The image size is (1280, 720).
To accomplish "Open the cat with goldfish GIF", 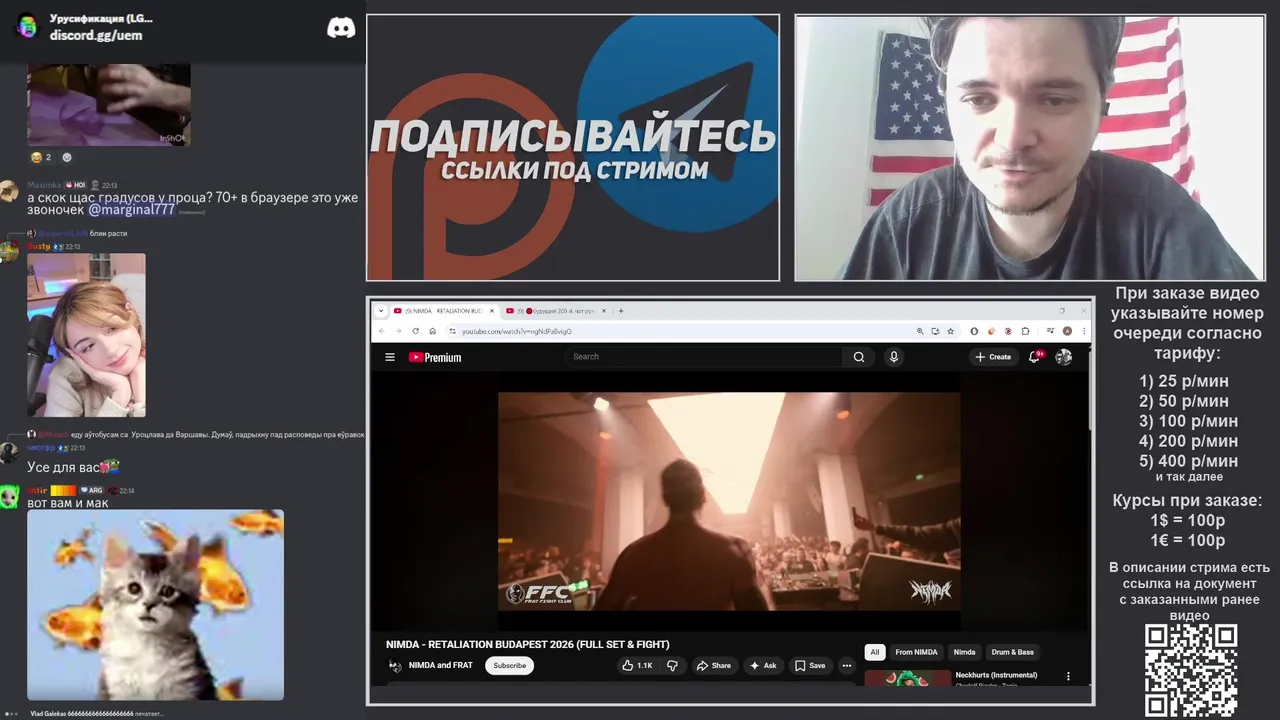I will point(155,605).
